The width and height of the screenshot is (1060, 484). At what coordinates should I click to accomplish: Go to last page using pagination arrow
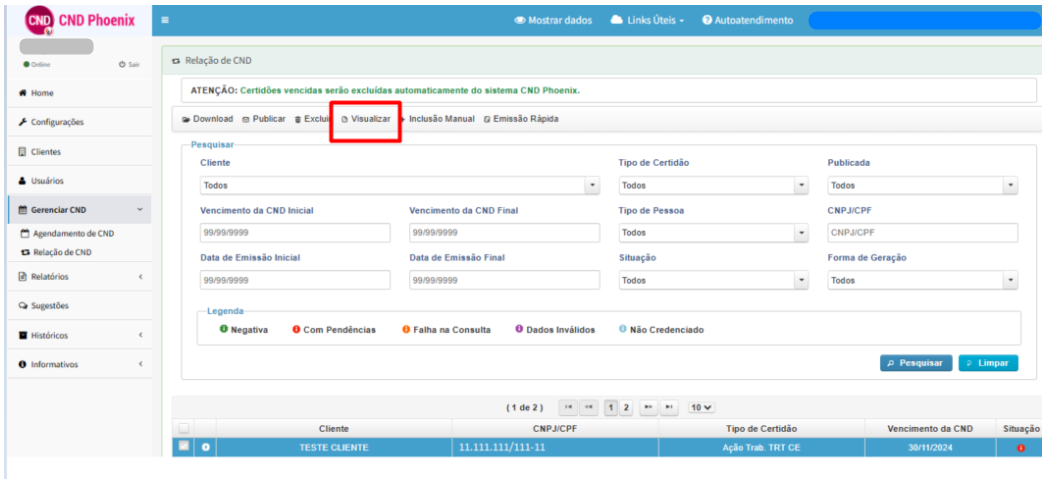click(x=669, y=408)
